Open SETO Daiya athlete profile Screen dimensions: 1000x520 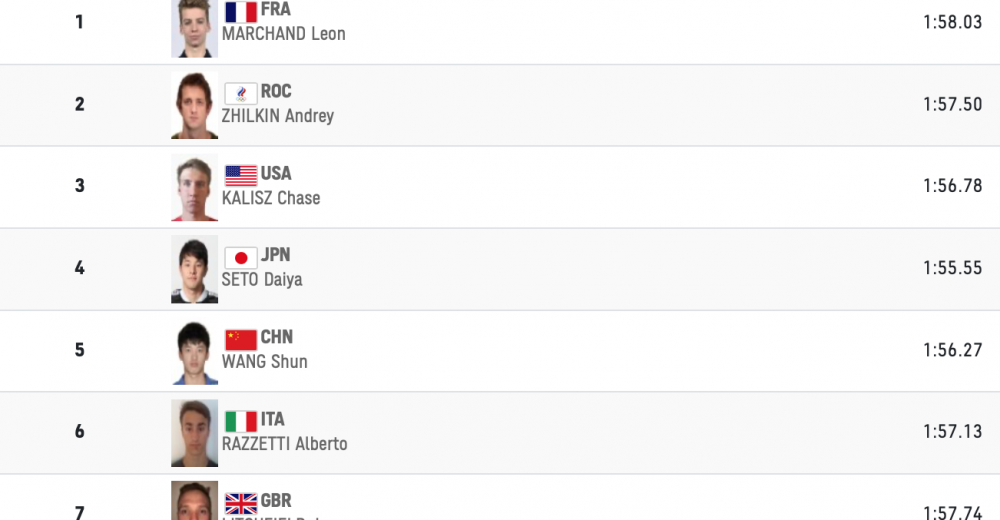tap(261, 280)
